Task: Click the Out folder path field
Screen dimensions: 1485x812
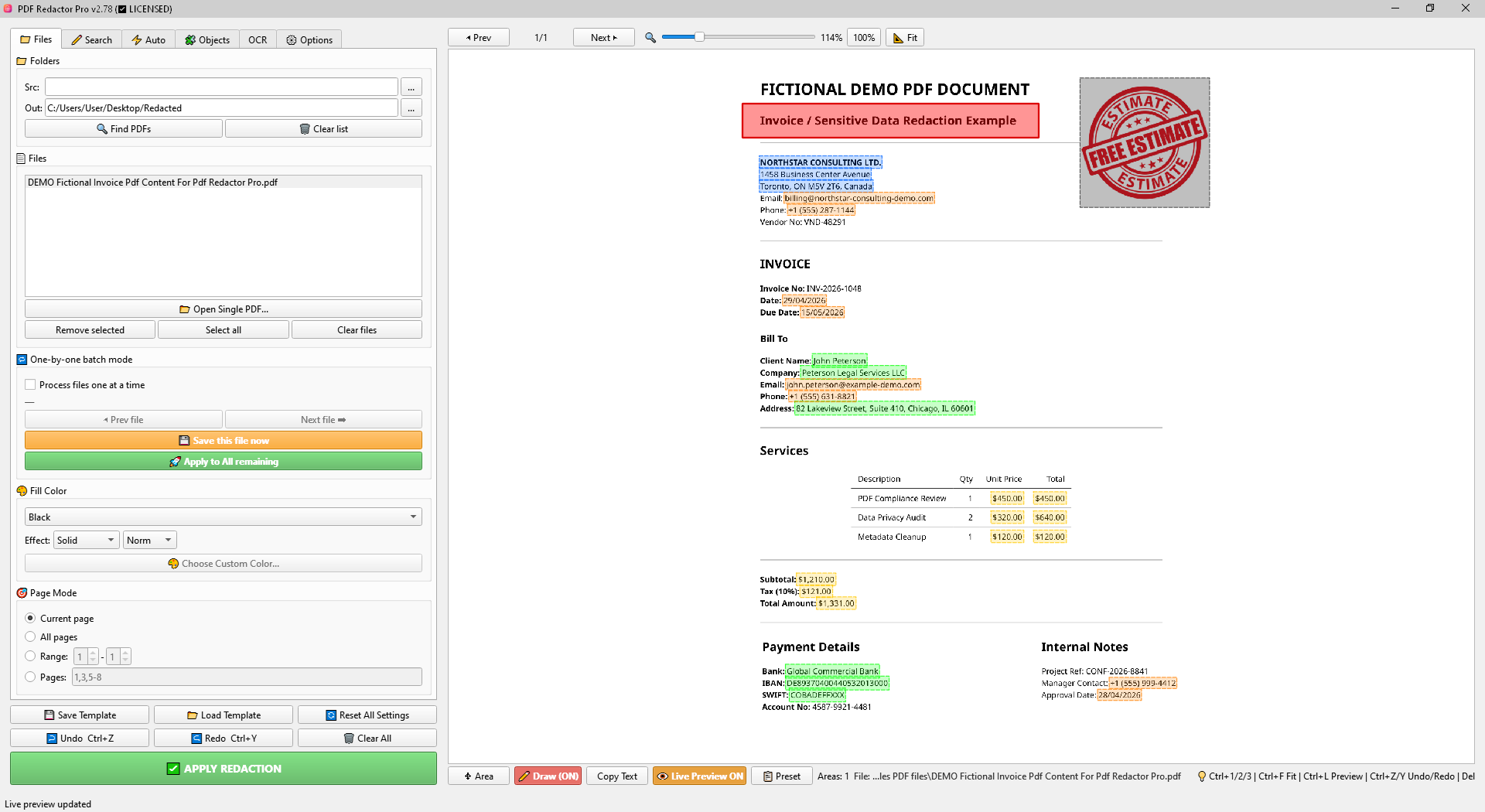Action: (x=221, y=107)
